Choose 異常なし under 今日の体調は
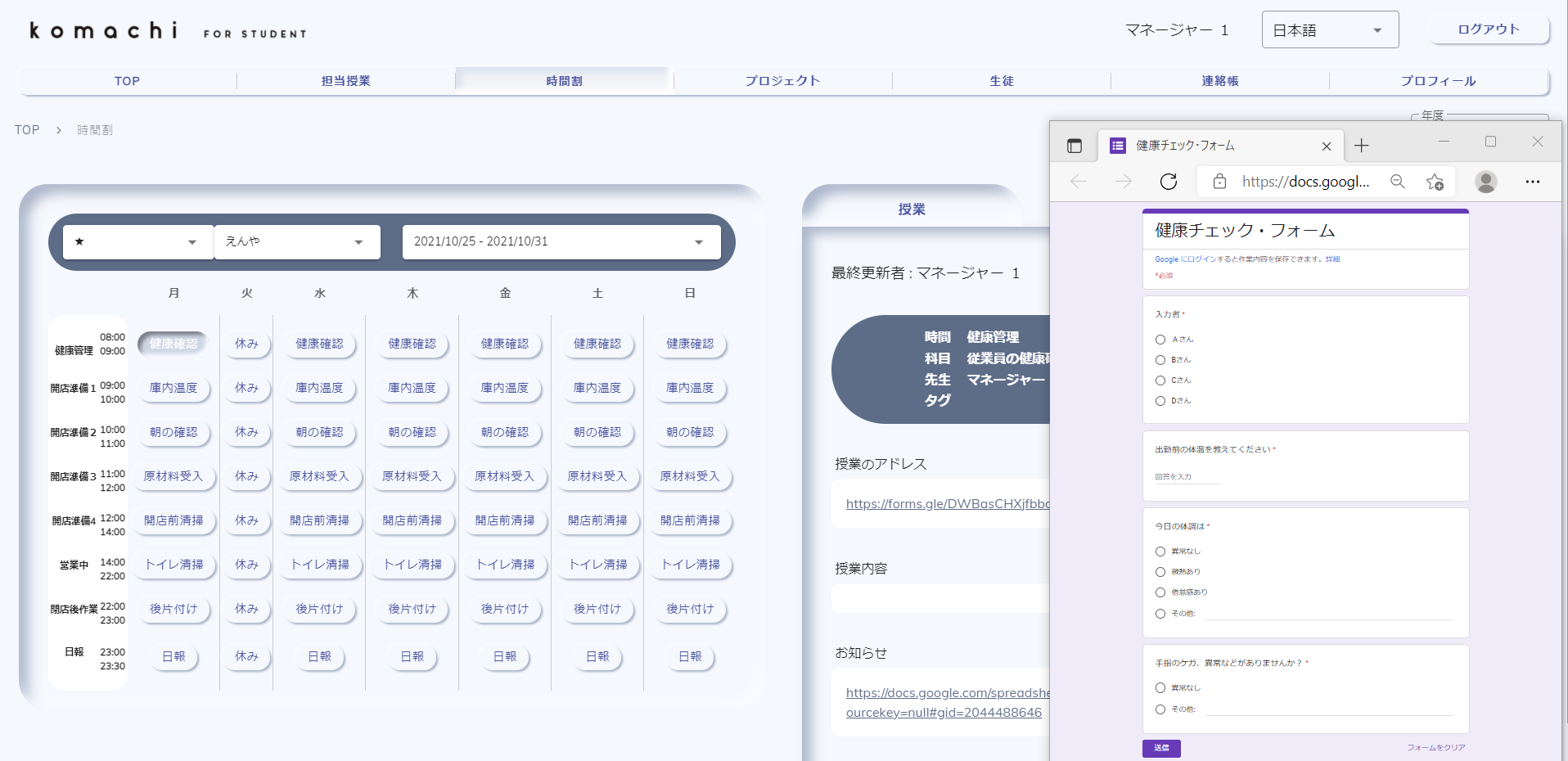 1160,552
